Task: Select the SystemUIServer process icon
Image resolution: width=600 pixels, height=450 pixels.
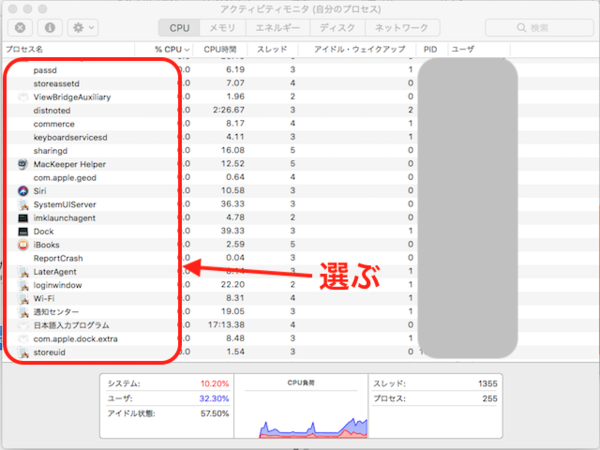Action: click(24, 204)
